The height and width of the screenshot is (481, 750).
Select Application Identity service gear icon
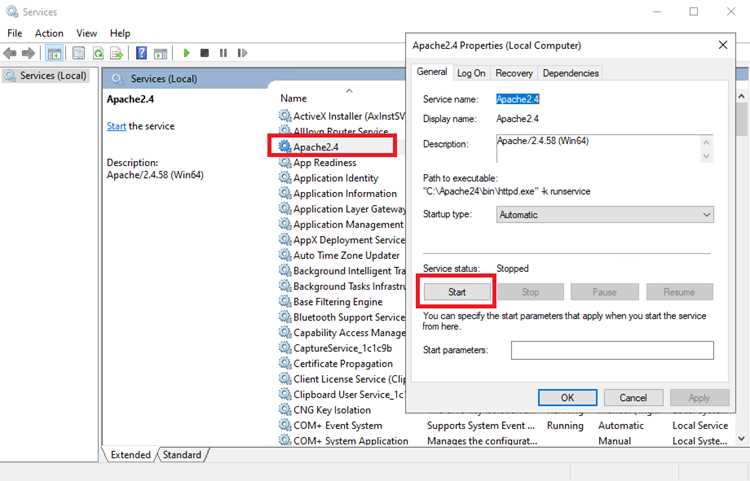tap(285, 177)
